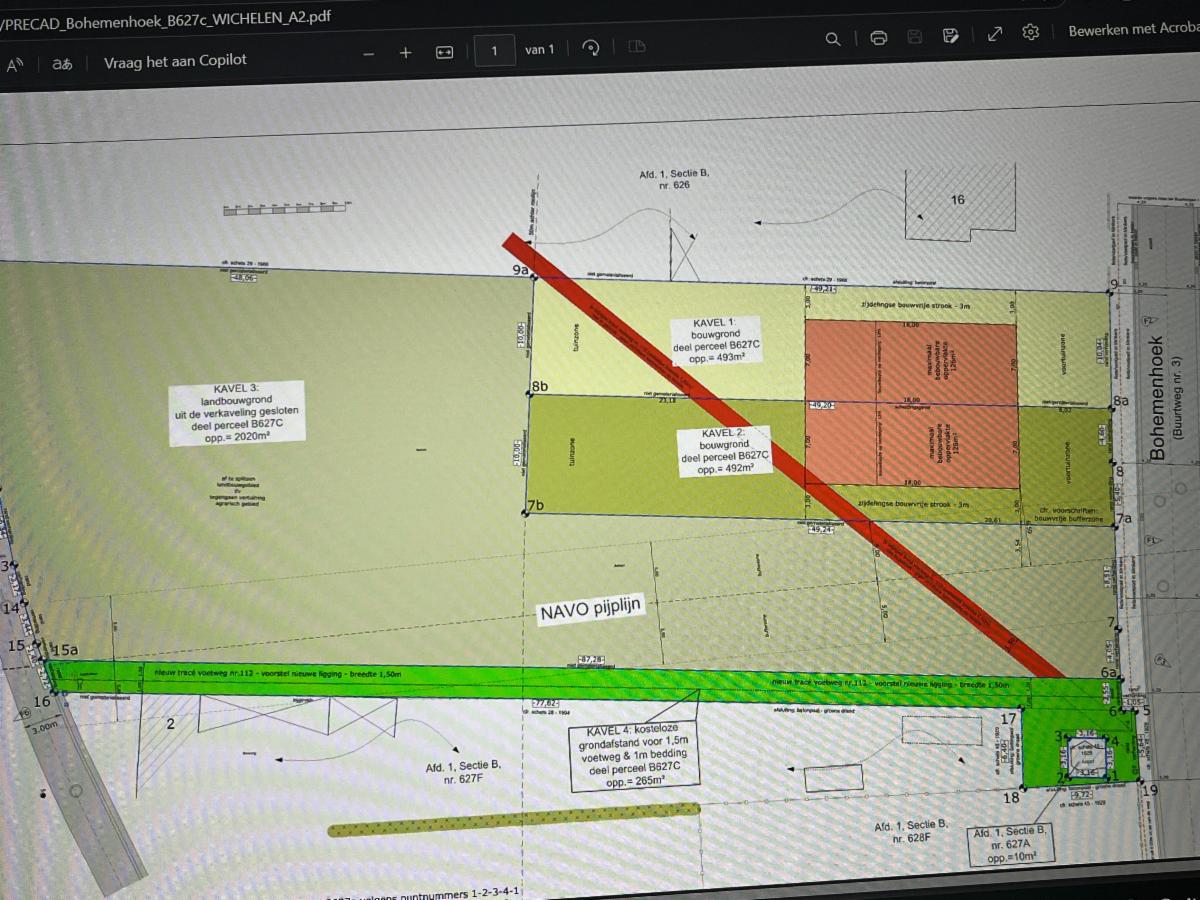Toggle fit to width view

click(444, 51)
